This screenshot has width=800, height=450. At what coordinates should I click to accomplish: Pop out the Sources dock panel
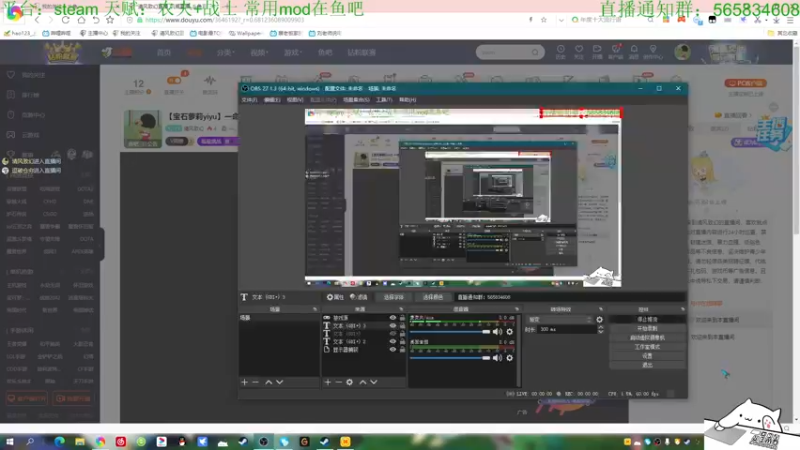[401, 309]
